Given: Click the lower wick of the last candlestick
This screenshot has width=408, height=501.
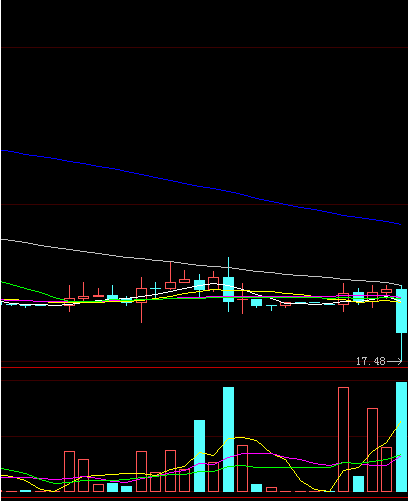Looking at the screenshot, I should pos(401,347).
